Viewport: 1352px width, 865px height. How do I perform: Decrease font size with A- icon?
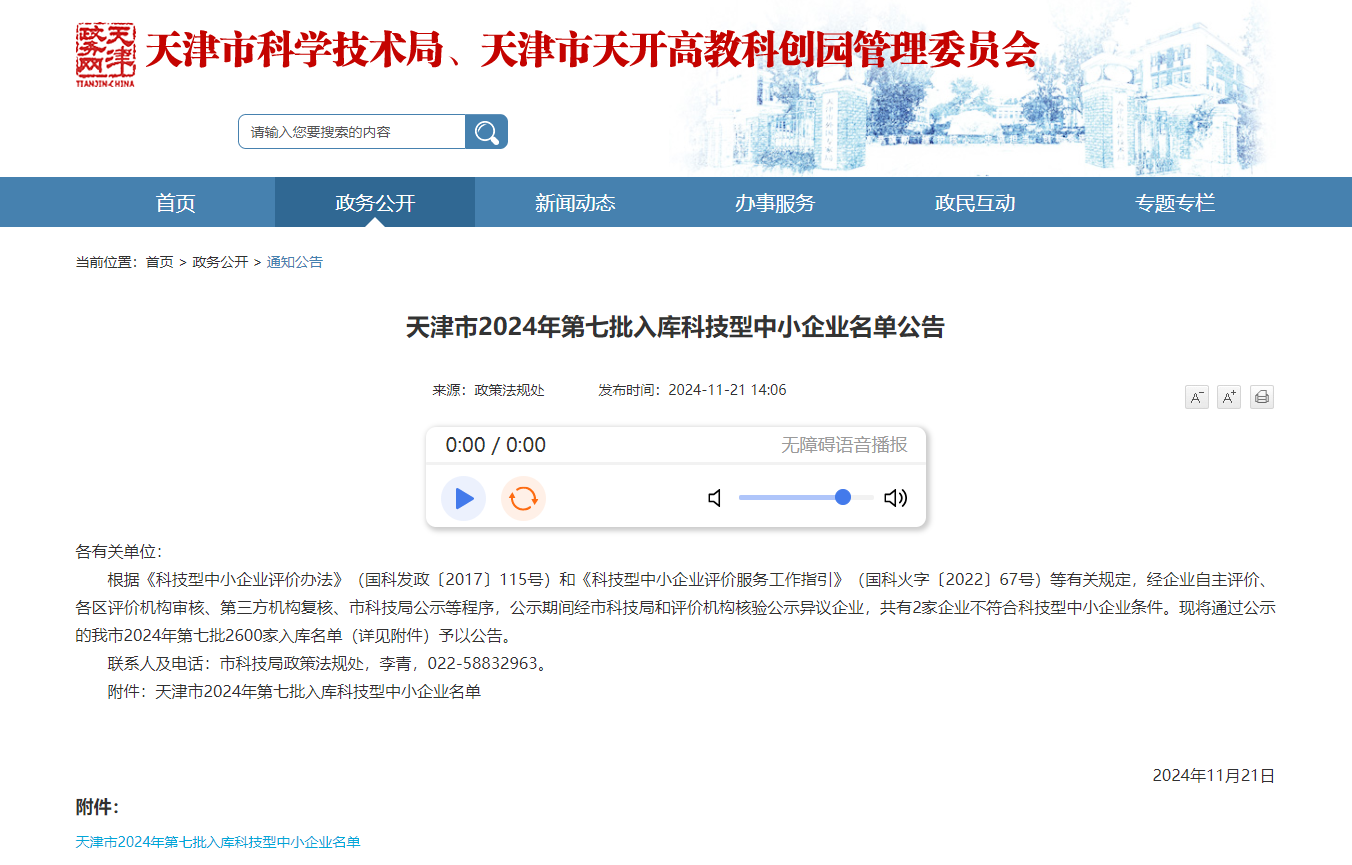click(1196, 397)
